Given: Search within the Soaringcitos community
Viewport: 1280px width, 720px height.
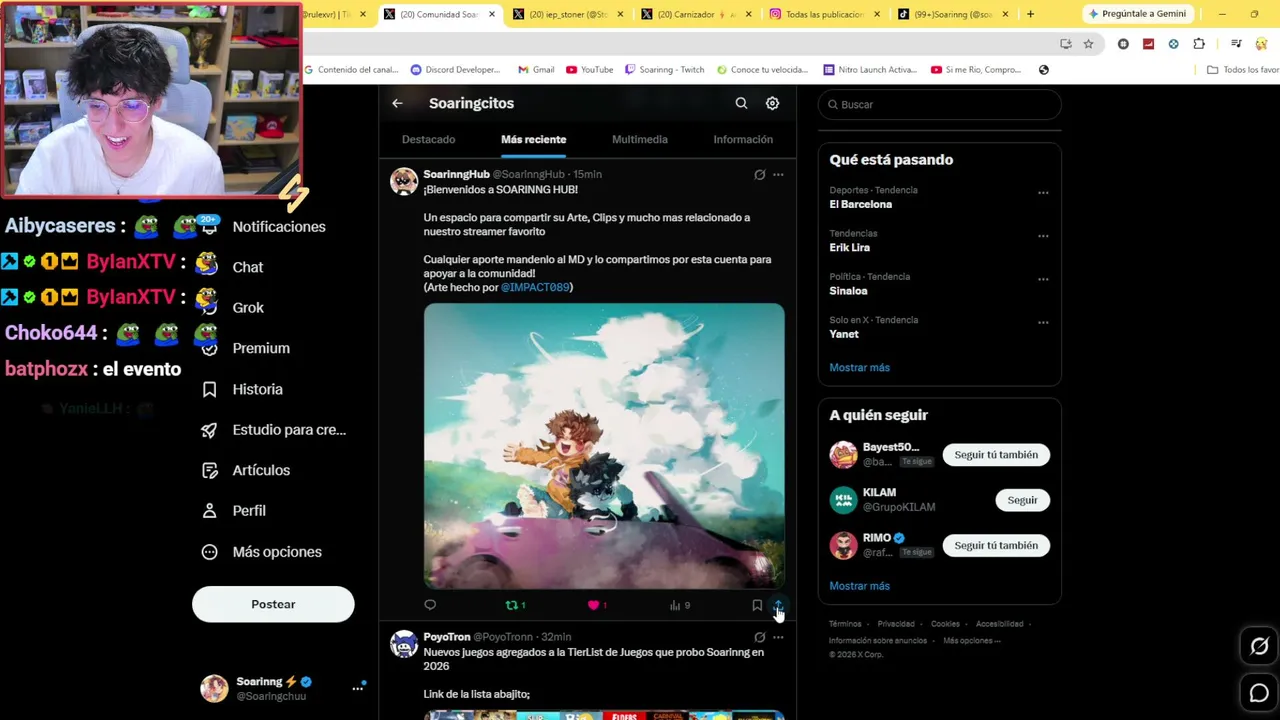Looking at the screenshot, I should [x=741, y=103].
